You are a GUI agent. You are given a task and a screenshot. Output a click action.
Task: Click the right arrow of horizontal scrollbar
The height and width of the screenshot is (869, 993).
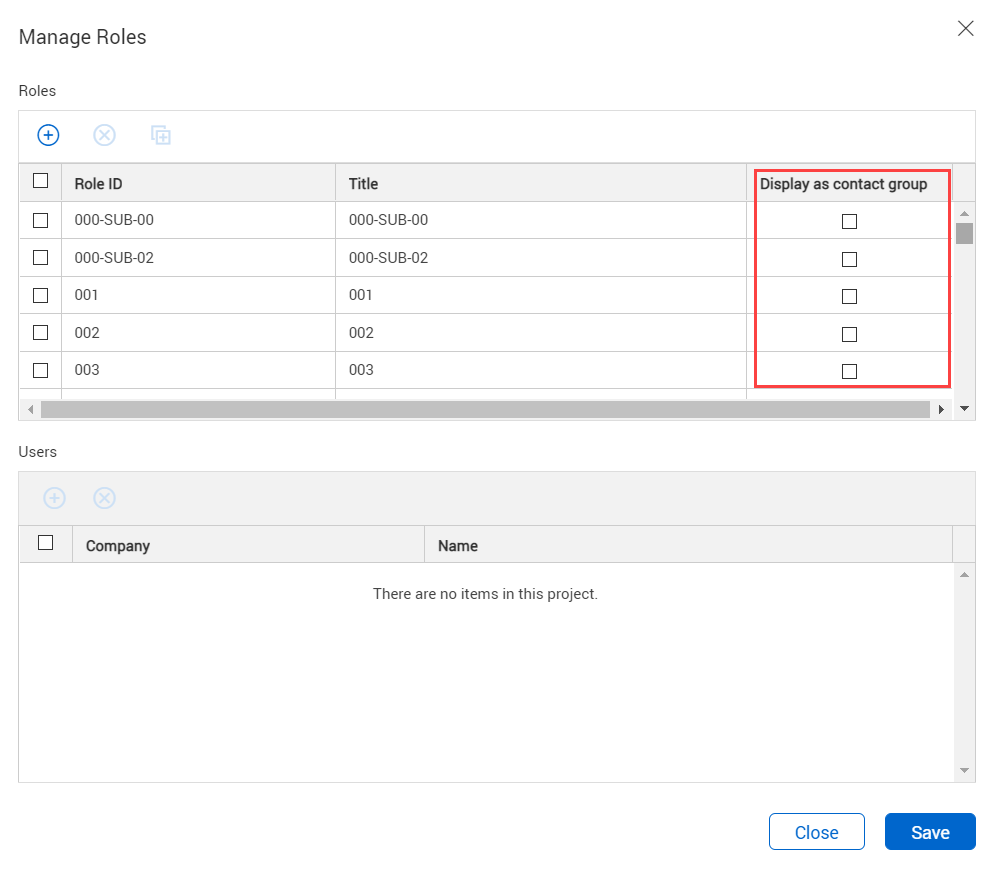pyautogui.click(x=941, y=410)
